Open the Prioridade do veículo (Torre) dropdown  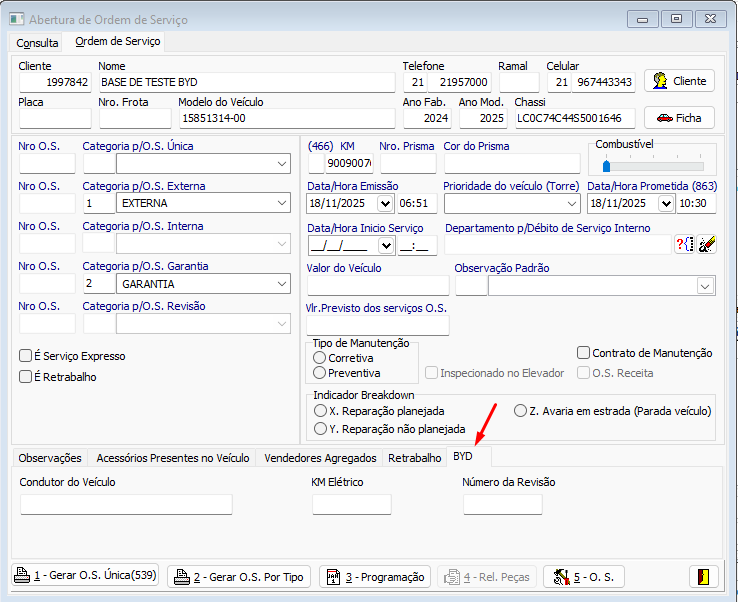click(x=570, y=204)
